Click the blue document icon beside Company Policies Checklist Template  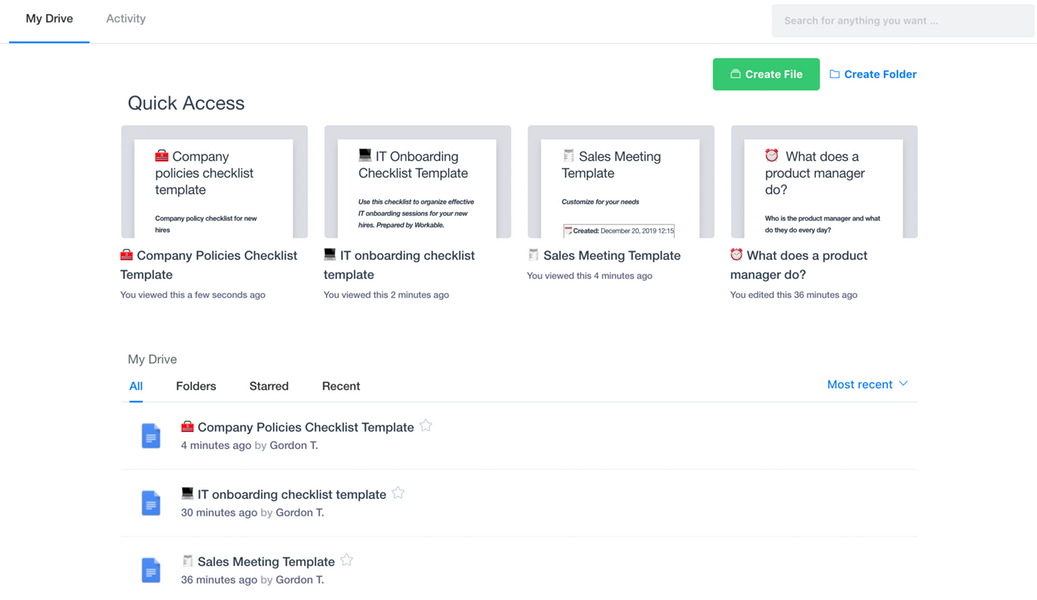coord(151,435)
